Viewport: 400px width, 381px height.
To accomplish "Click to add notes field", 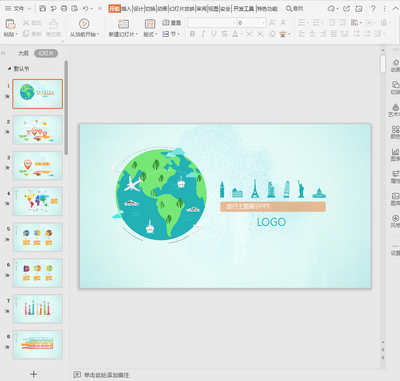I will coord(106,375).
